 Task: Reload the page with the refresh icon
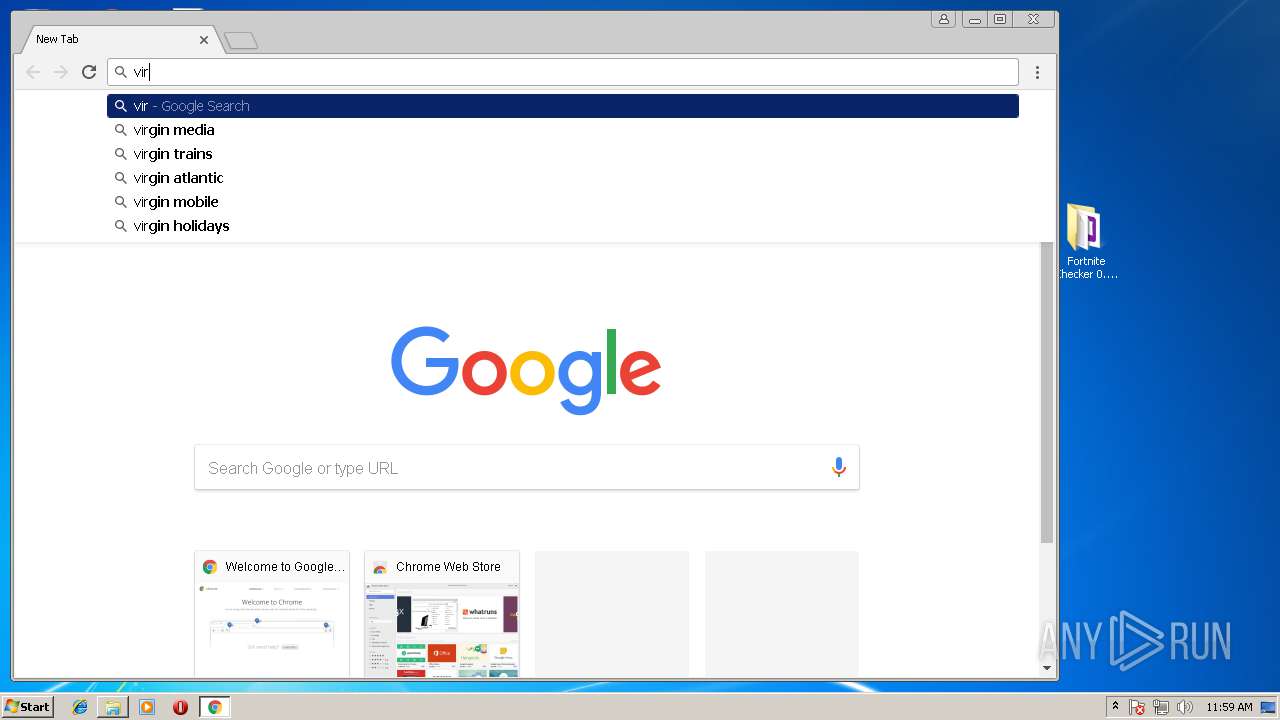(89, 72)
